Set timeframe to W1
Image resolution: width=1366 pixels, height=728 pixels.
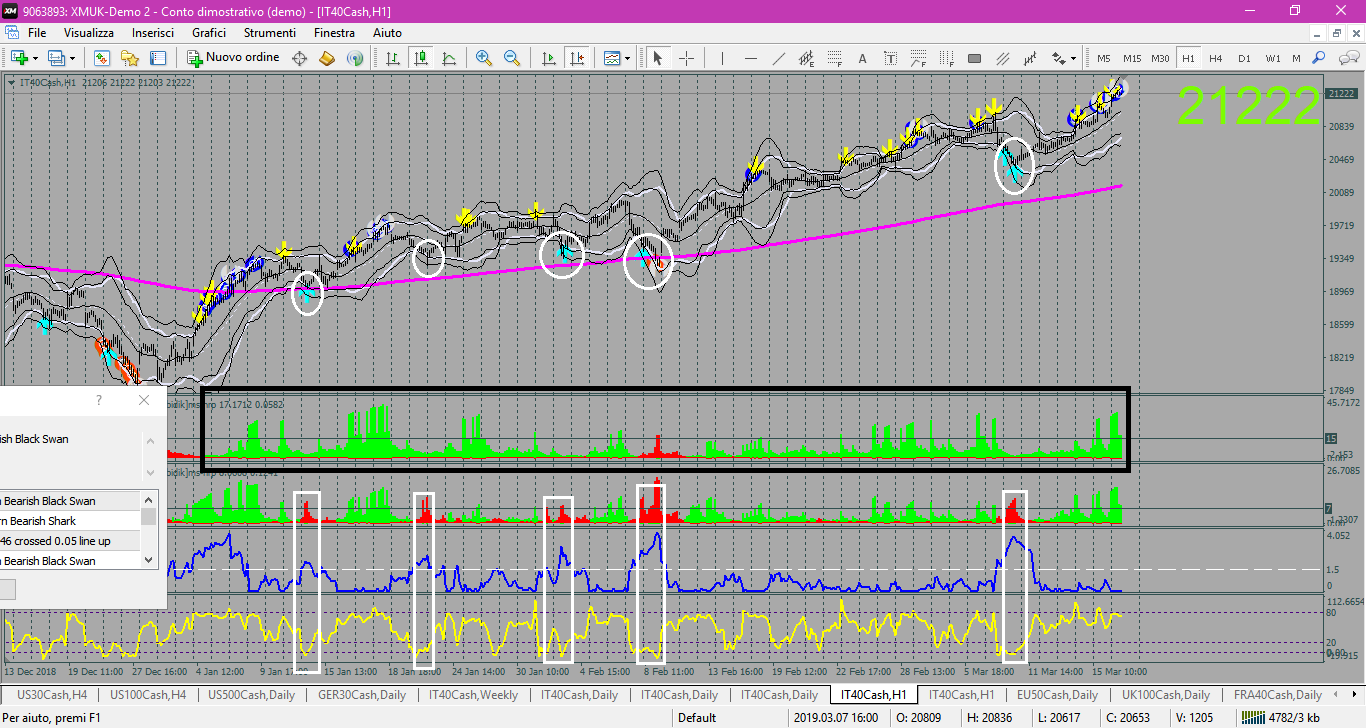(1272, 58)
